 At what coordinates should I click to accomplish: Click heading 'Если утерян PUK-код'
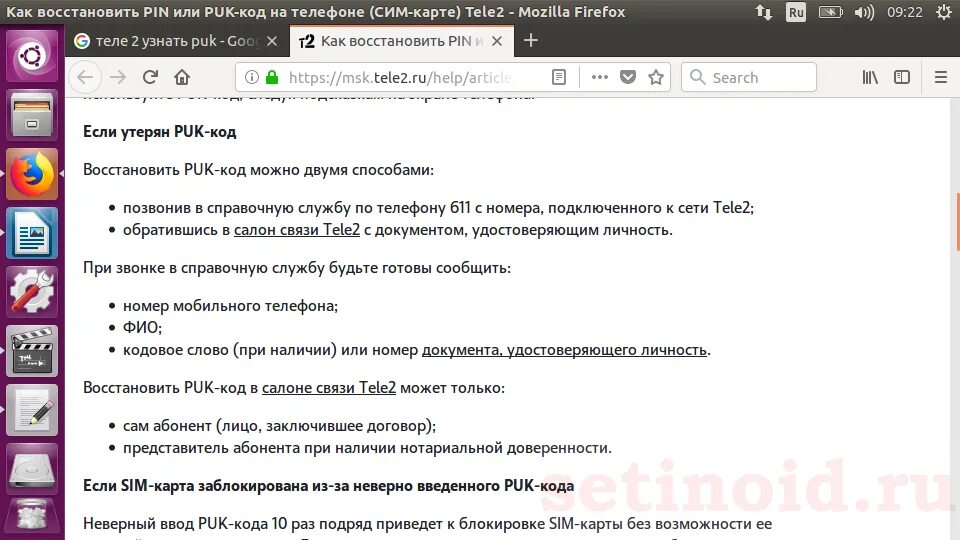[x=160, y=132]
